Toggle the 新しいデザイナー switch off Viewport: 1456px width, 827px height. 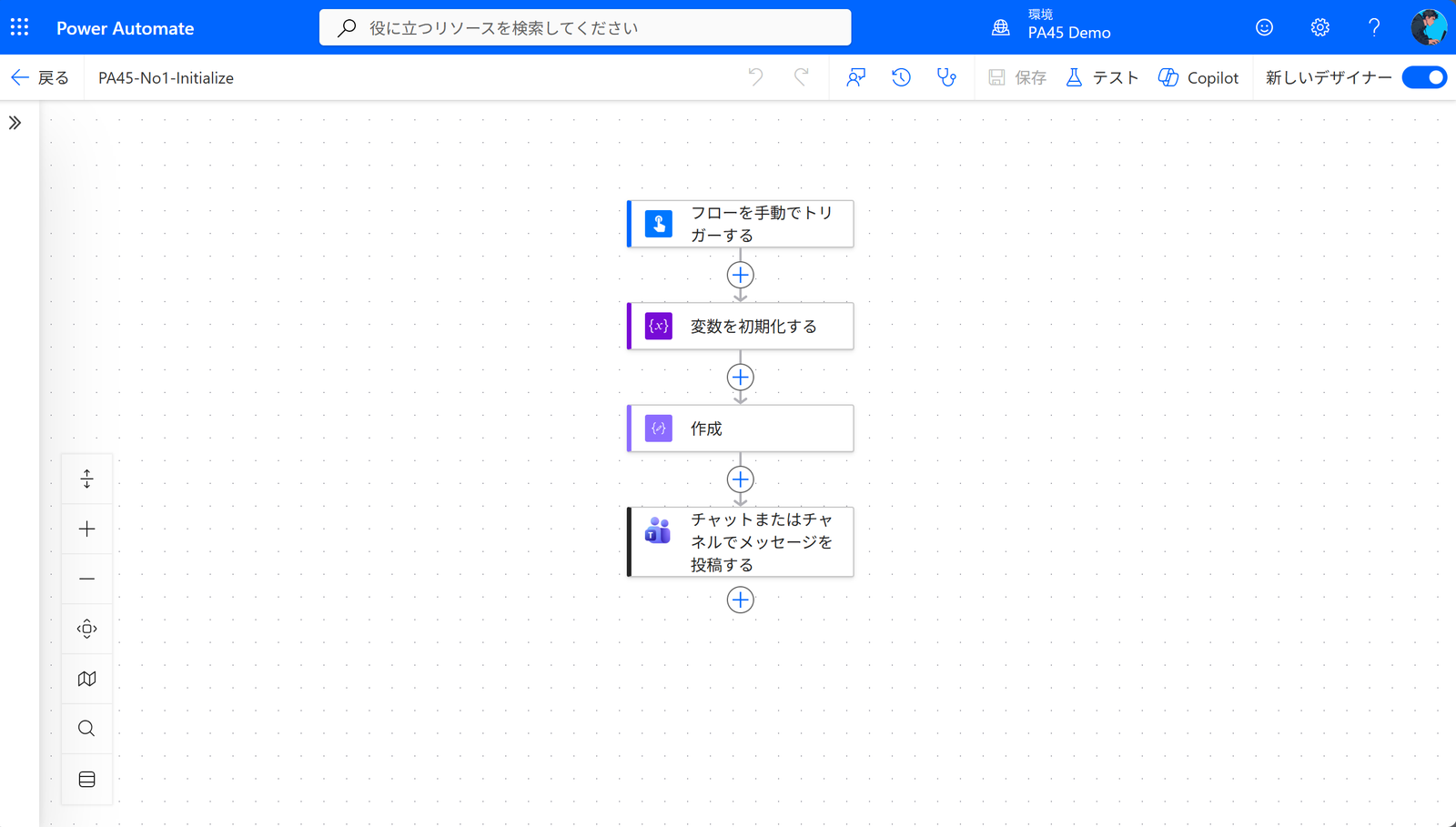point(1424,77)
